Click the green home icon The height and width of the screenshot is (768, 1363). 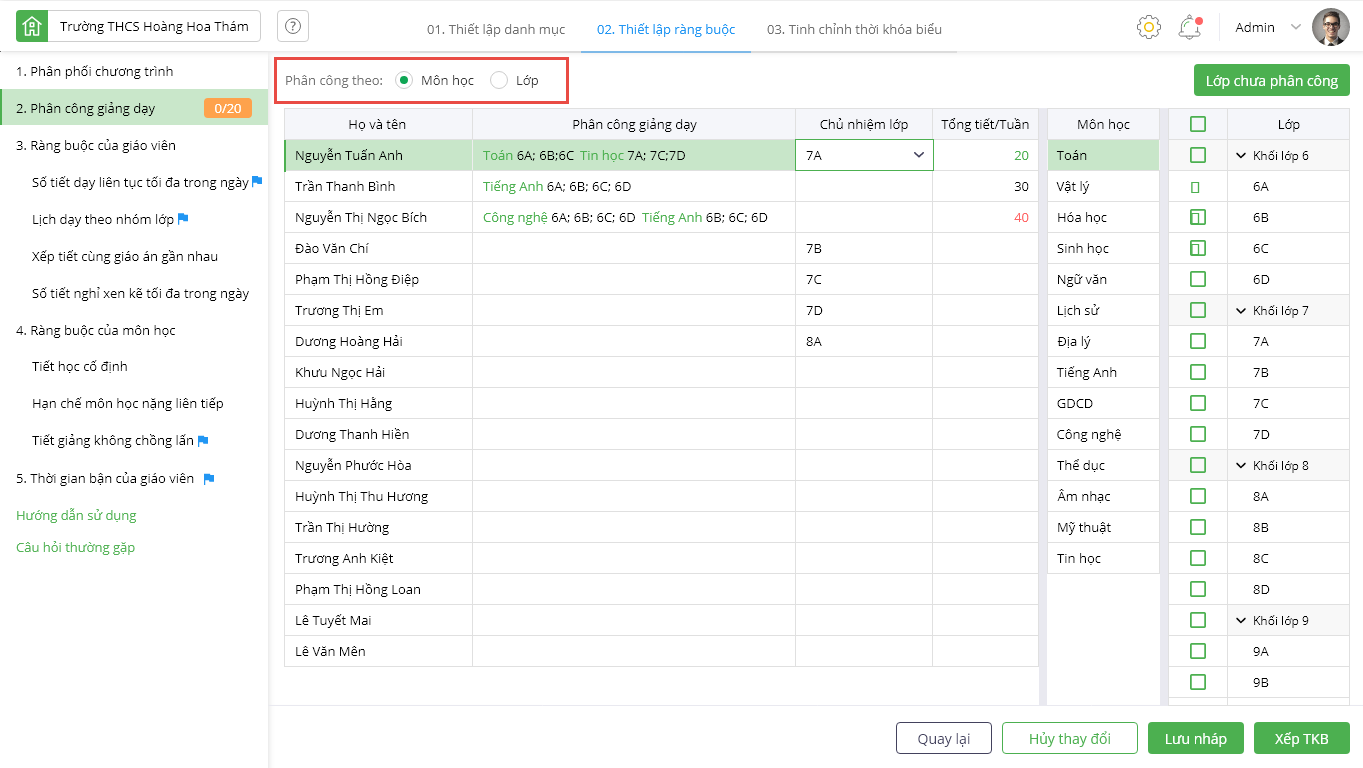pos(32,27)
